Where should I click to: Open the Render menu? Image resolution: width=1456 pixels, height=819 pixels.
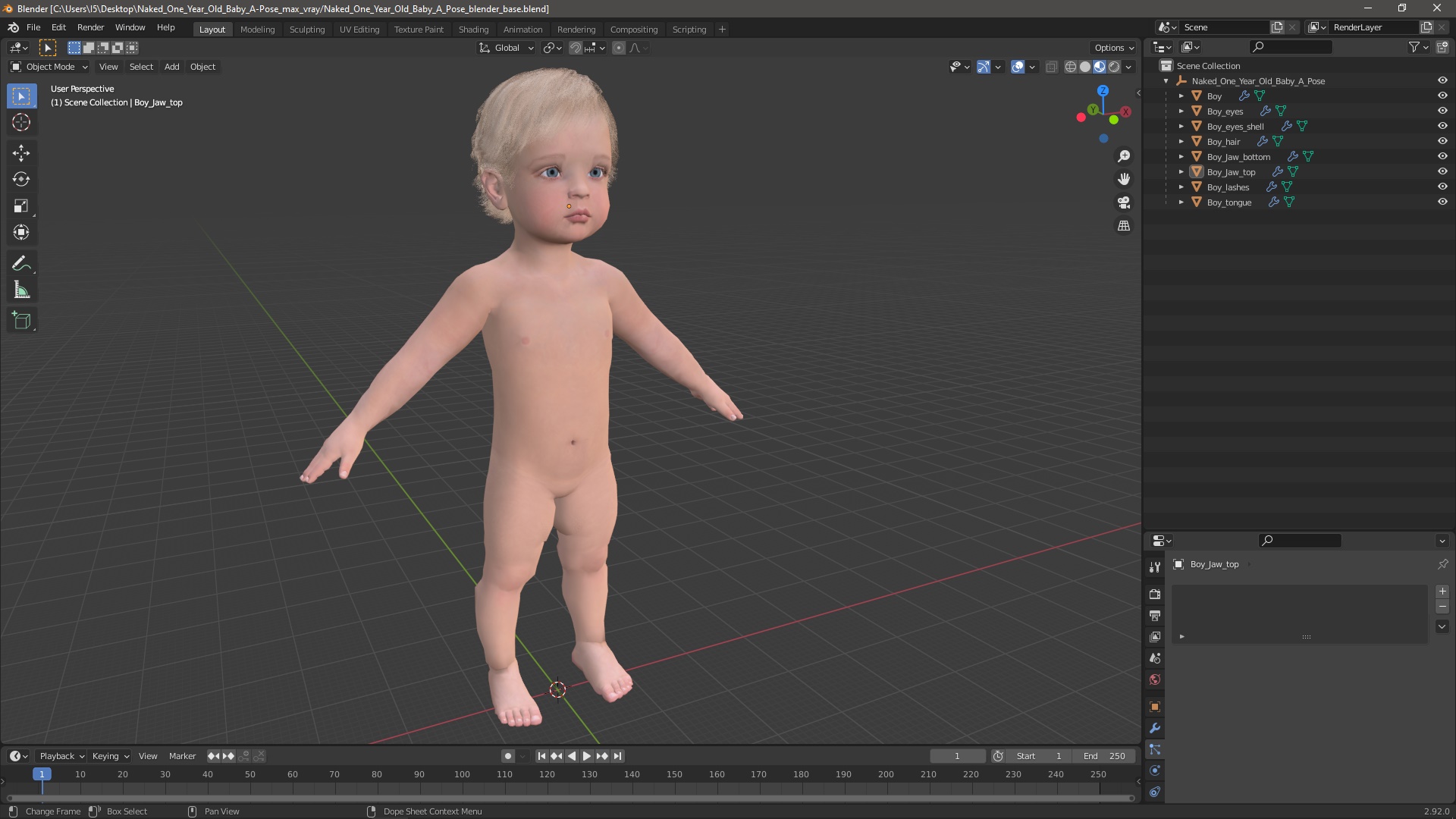click(x=90, y=27)
